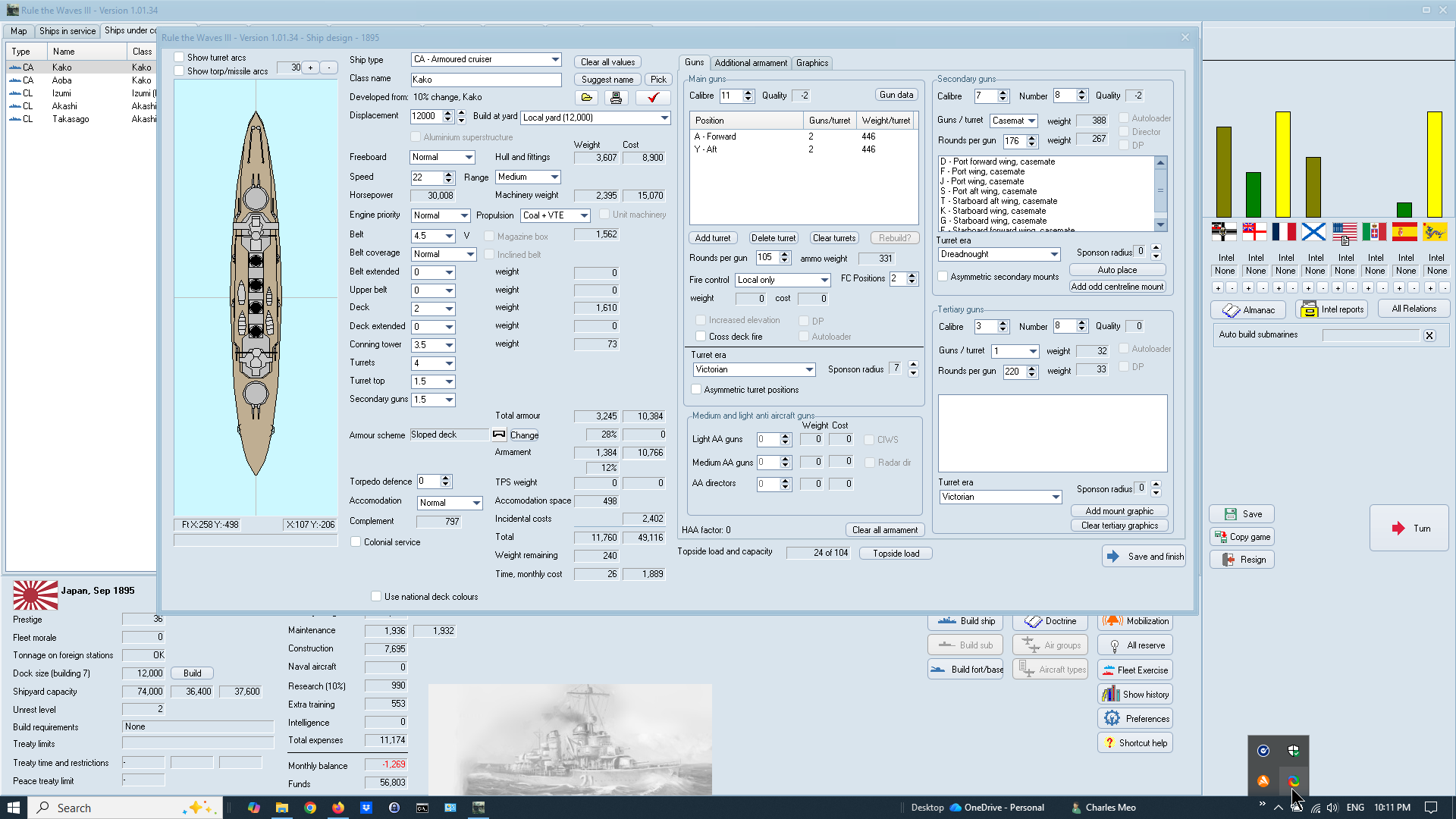Enable Show torp/missile arcs
The image size is (1456, 819).
tap(179, 71)
